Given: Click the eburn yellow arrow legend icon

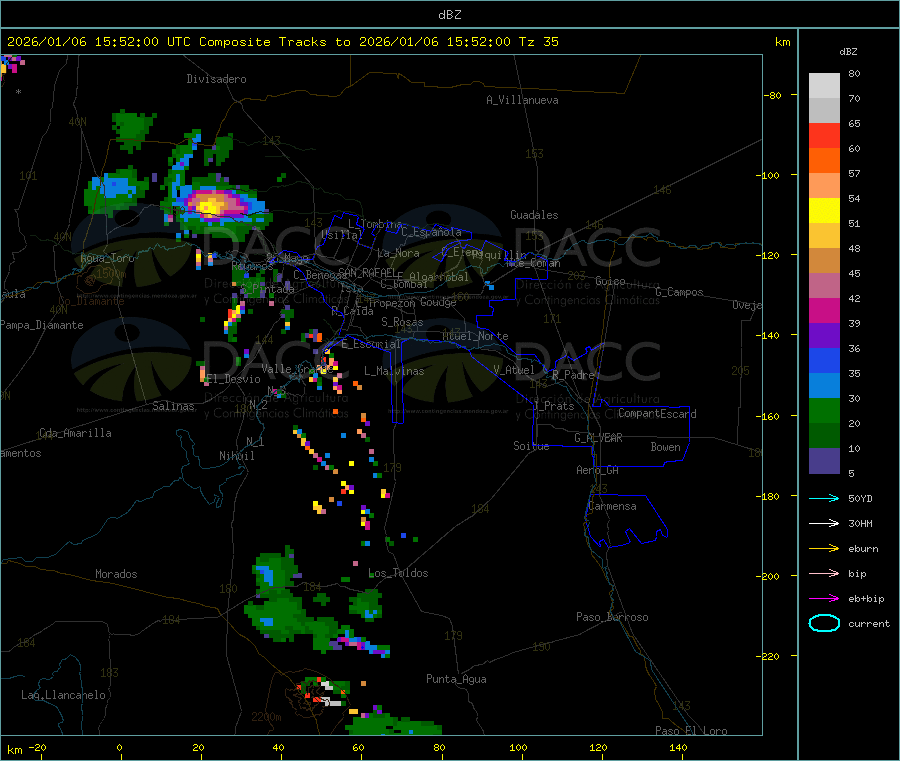Looking at the screenshot, I should pos(824,549).
